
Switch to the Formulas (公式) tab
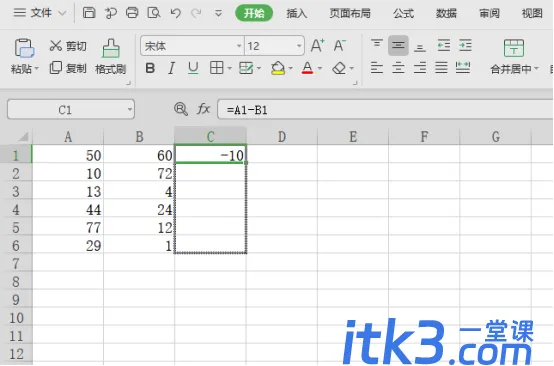tap(403, 13)
